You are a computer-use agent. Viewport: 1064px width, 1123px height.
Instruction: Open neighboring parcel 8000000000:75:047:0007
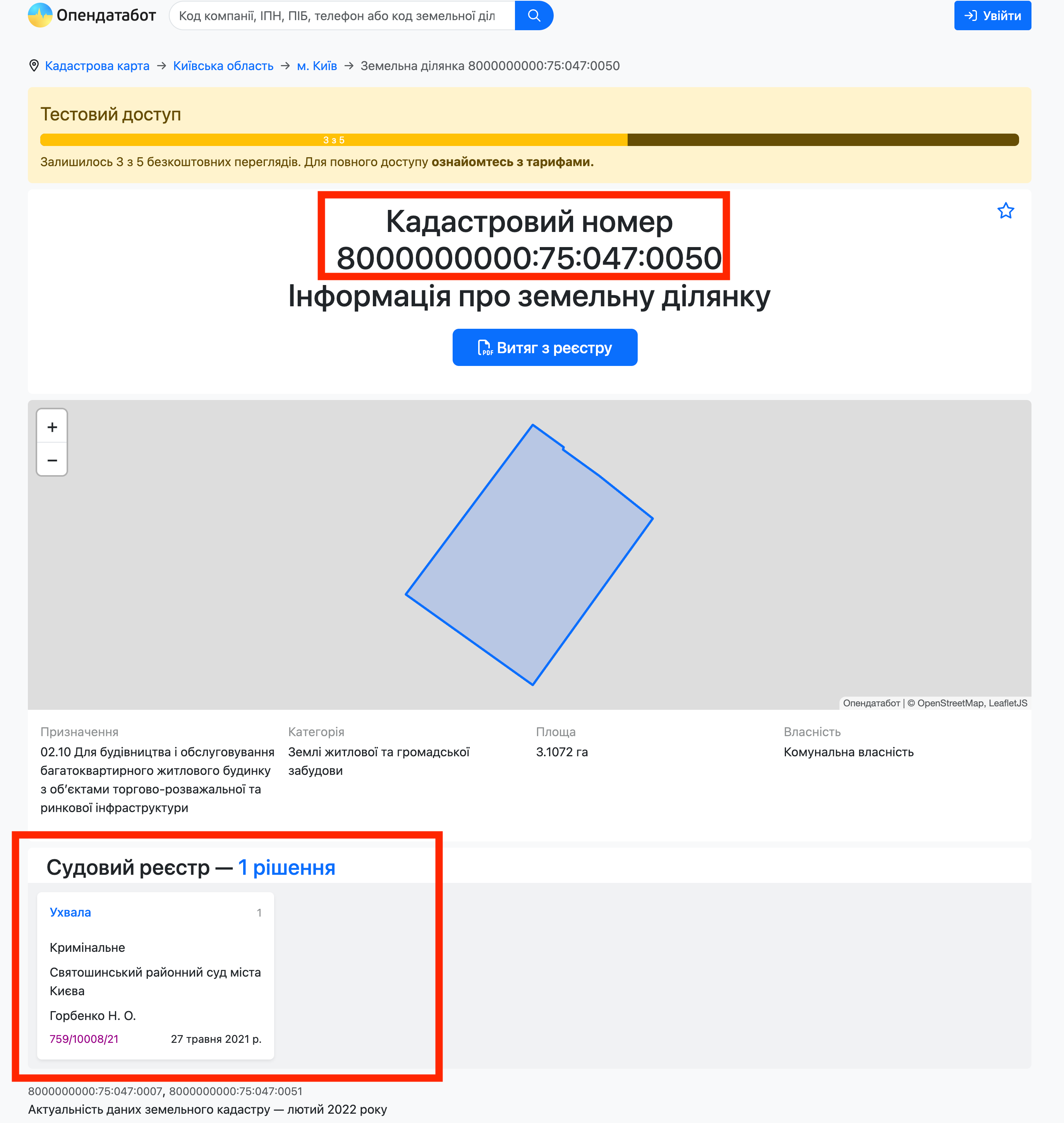pos(95,1091)
